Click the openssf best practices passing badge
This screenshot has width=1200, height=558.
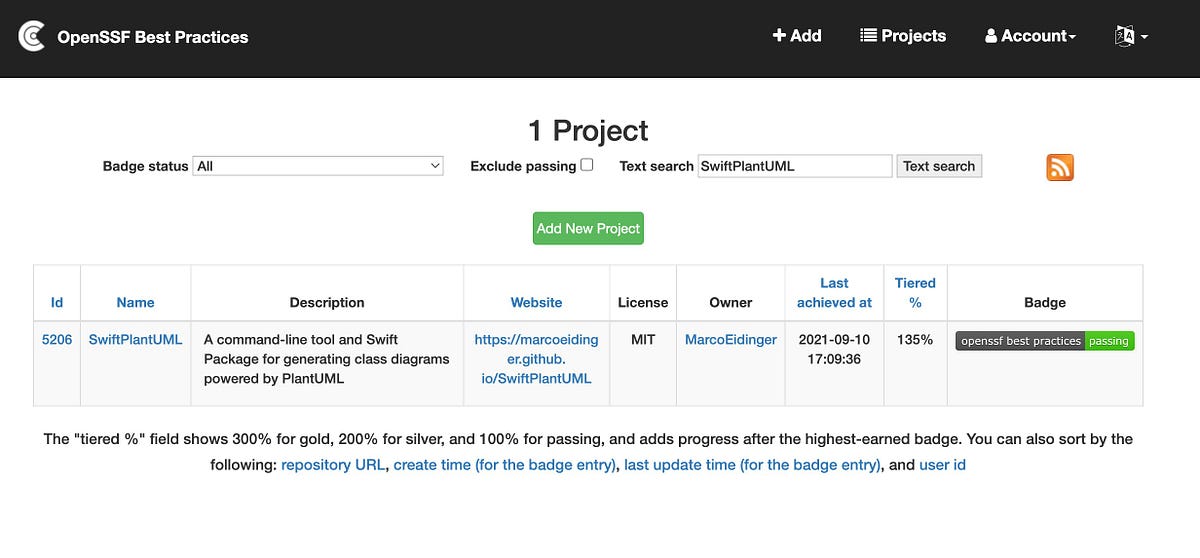pos(1045,341)
